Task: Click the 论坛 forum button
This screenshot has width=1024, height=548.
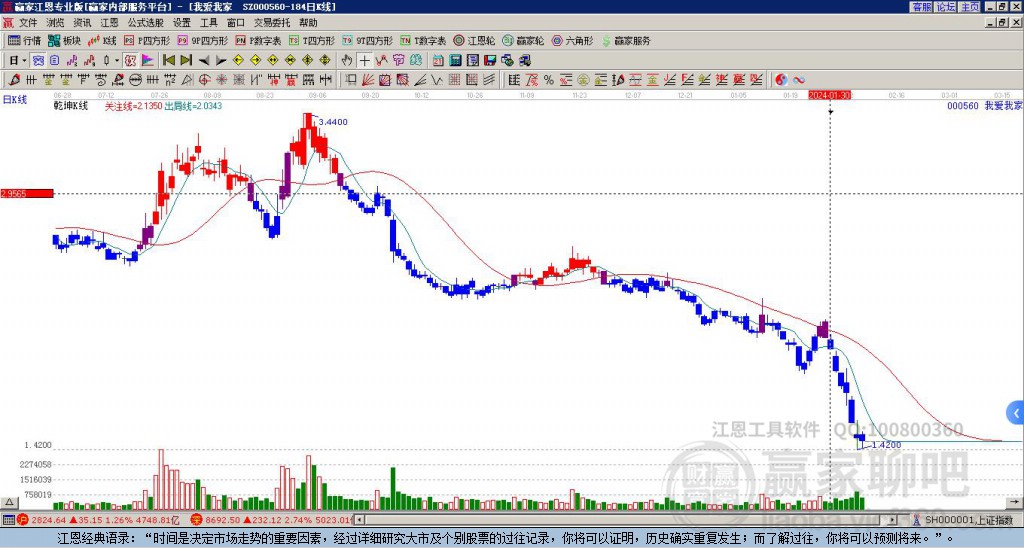Action: [946, 7]
